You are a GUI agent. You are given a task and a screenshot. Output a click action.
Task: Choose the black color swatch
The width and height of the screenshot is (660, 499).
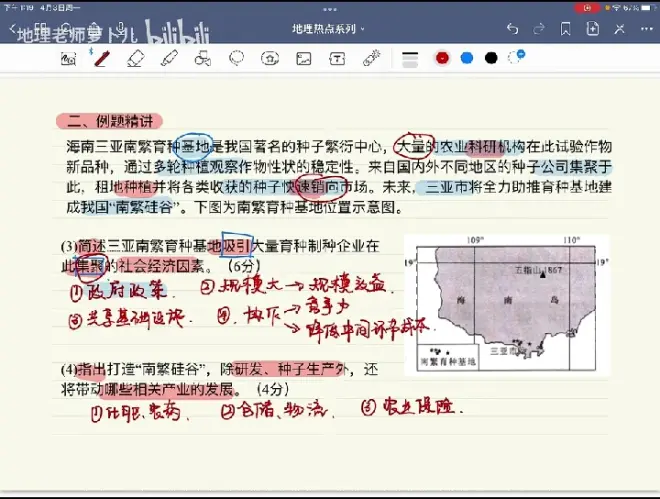pos(491,58)
